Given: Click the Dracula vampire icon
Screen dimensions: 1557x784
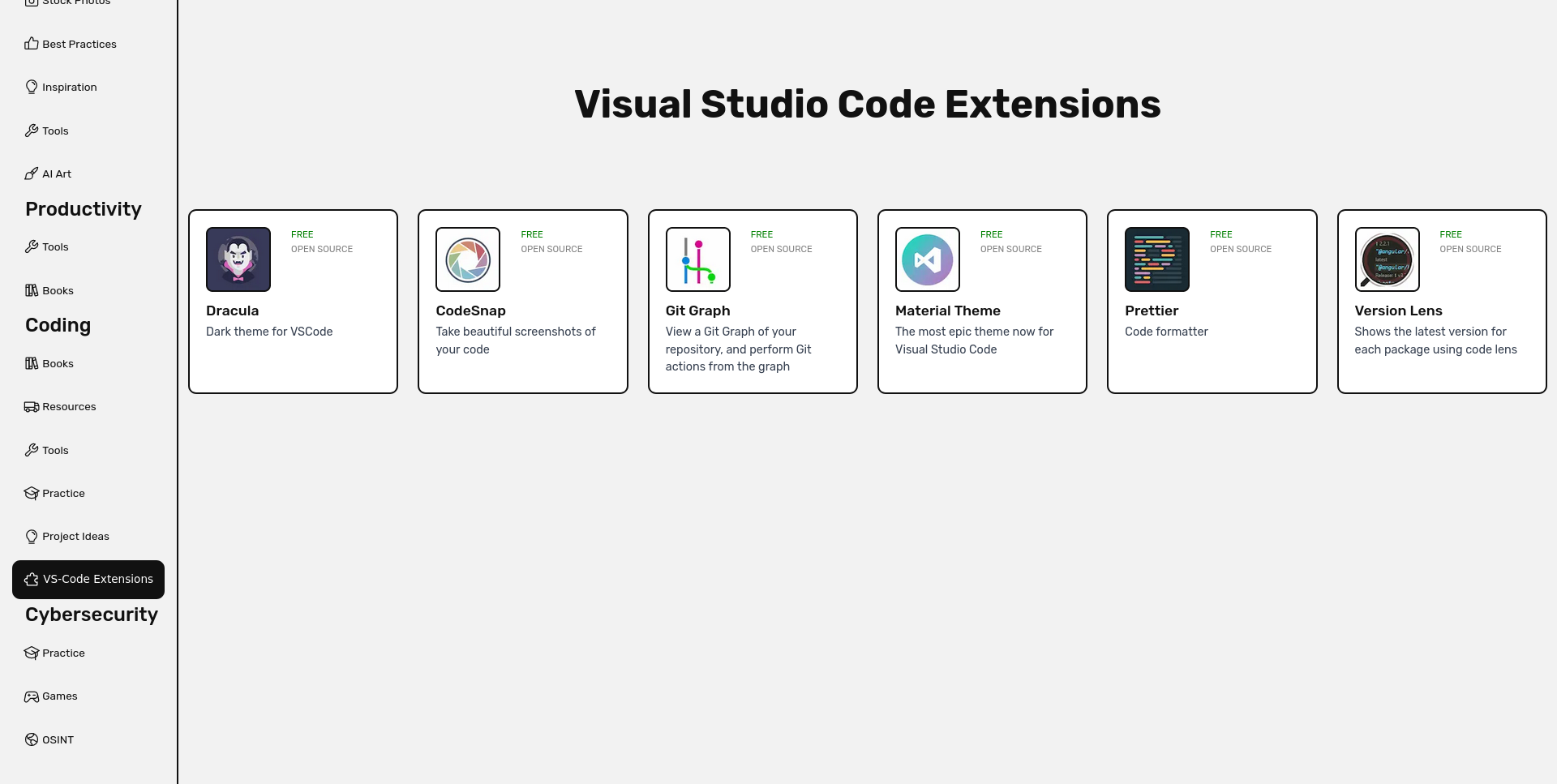Looking at the screenshot, I should click(x=238, y=259).
